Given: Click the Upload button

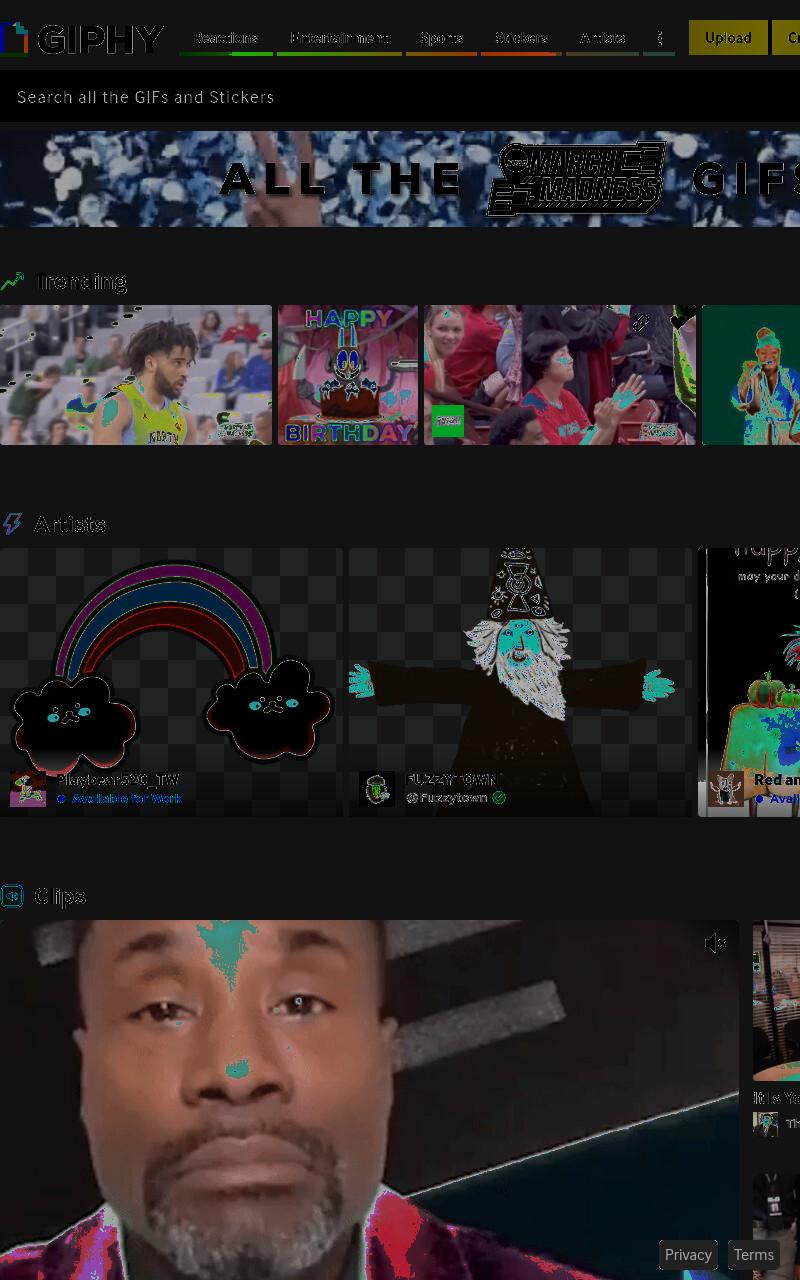Looking at the screenshot, I should coord(728,38).
